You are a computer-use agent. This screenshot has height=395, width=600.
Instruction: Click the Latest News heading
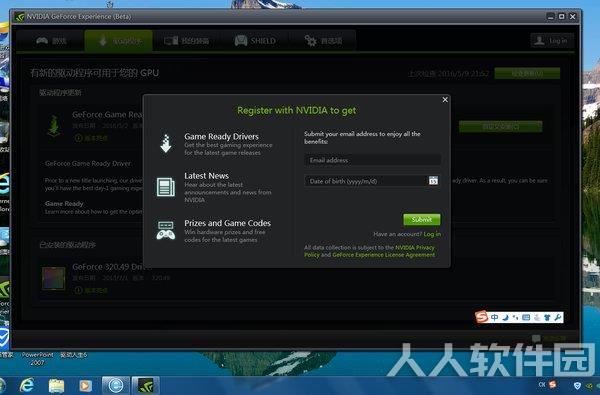point(206,176)
